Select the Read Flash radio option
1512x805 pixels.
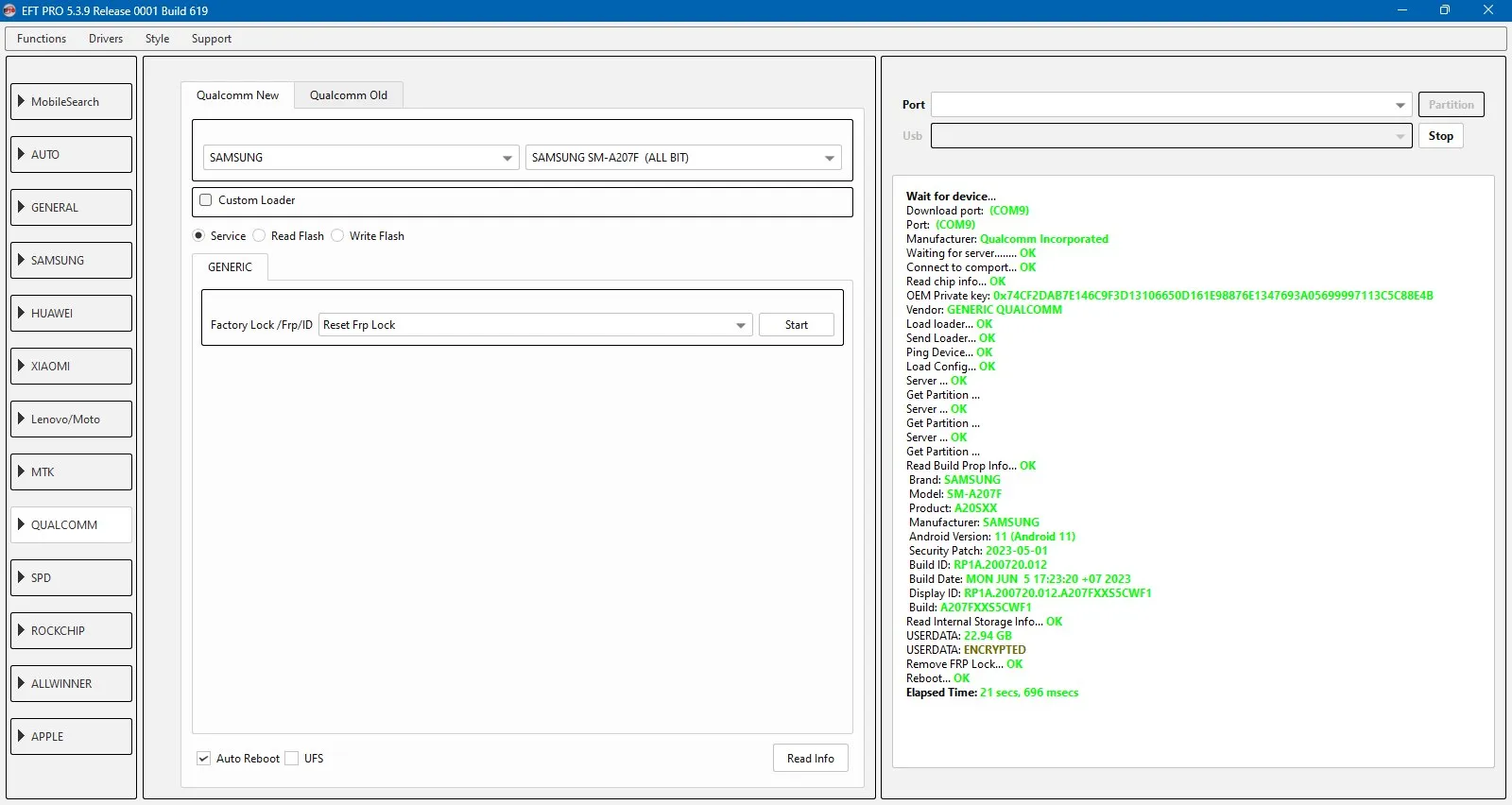point(260,236)
